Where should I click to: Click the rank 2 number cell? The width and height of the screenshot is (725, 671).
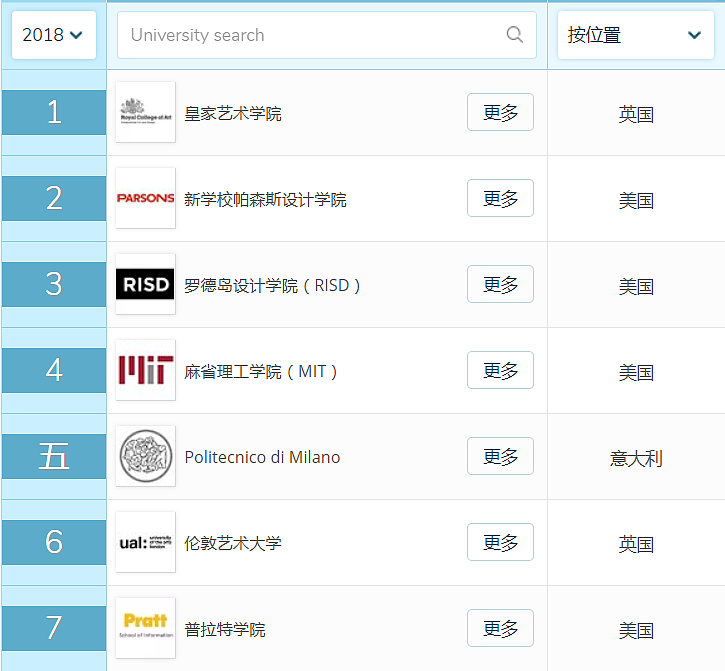tap(54, 198)
